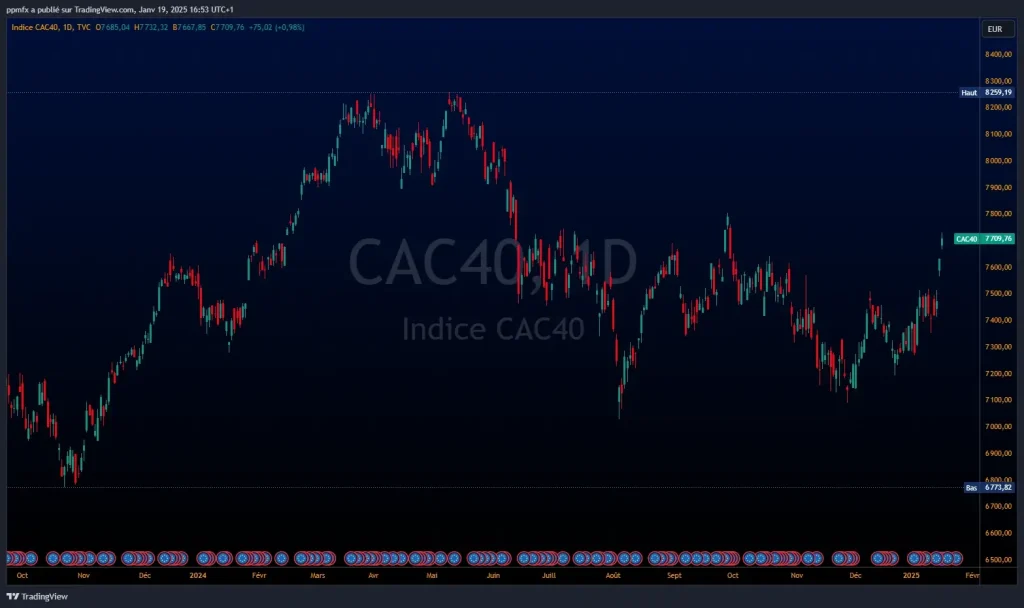Click the 7000,00 level on the price scale
Viewport: 1024px width, 608px height.
(999, 426)
